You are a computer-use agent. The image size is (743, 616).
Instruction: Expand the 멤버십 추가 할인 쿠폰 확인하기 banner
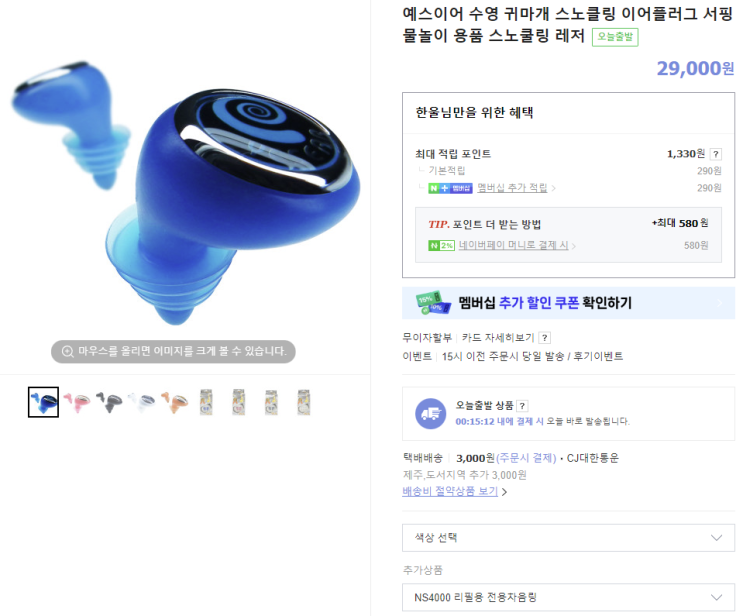pyautogui.click(x=568, y=303)
